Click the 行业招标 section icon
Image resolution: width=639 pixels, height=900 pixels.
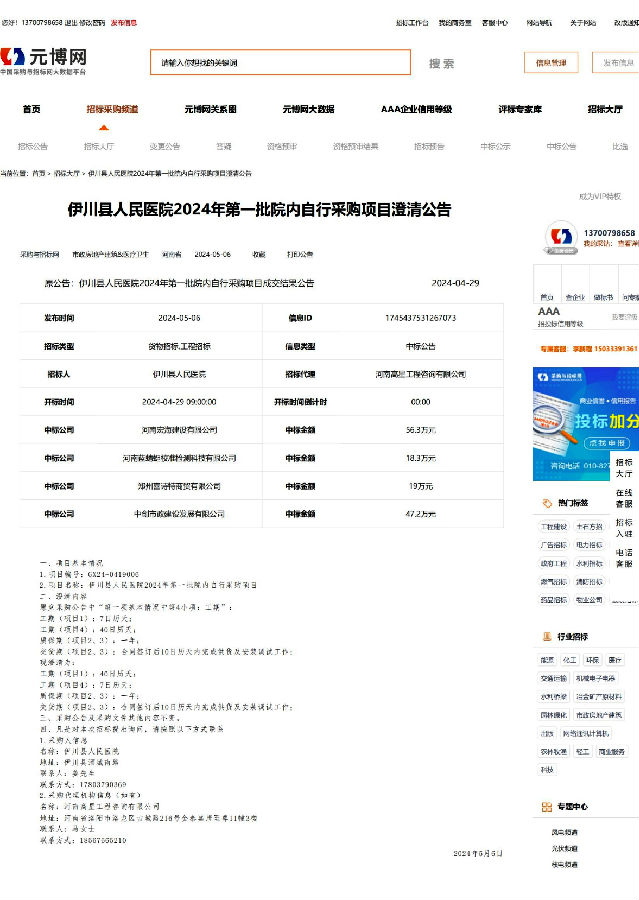[x=547, y=637]
